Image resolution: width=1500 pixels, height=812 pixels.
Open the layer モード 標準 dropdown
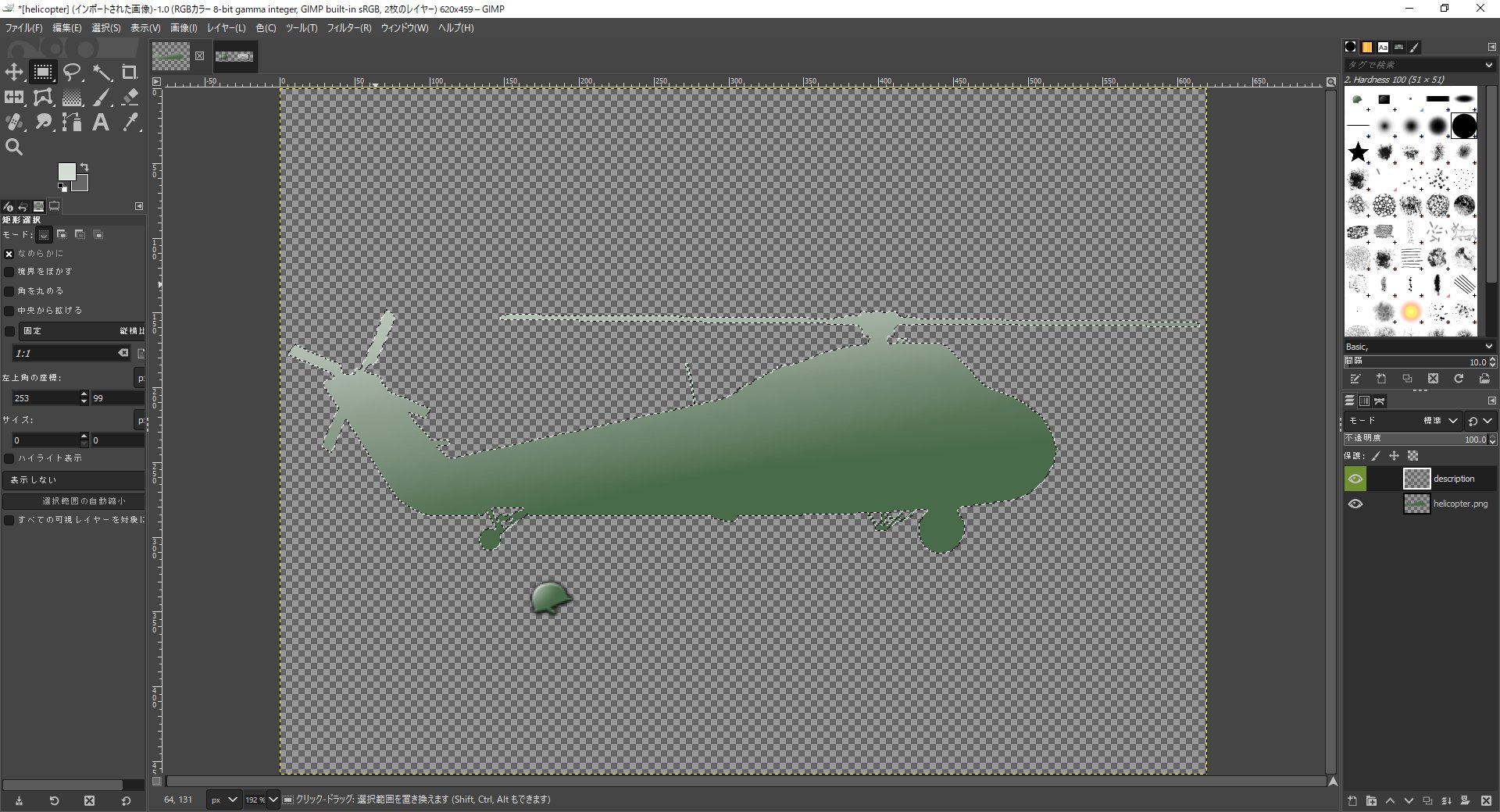[1402, 420]
